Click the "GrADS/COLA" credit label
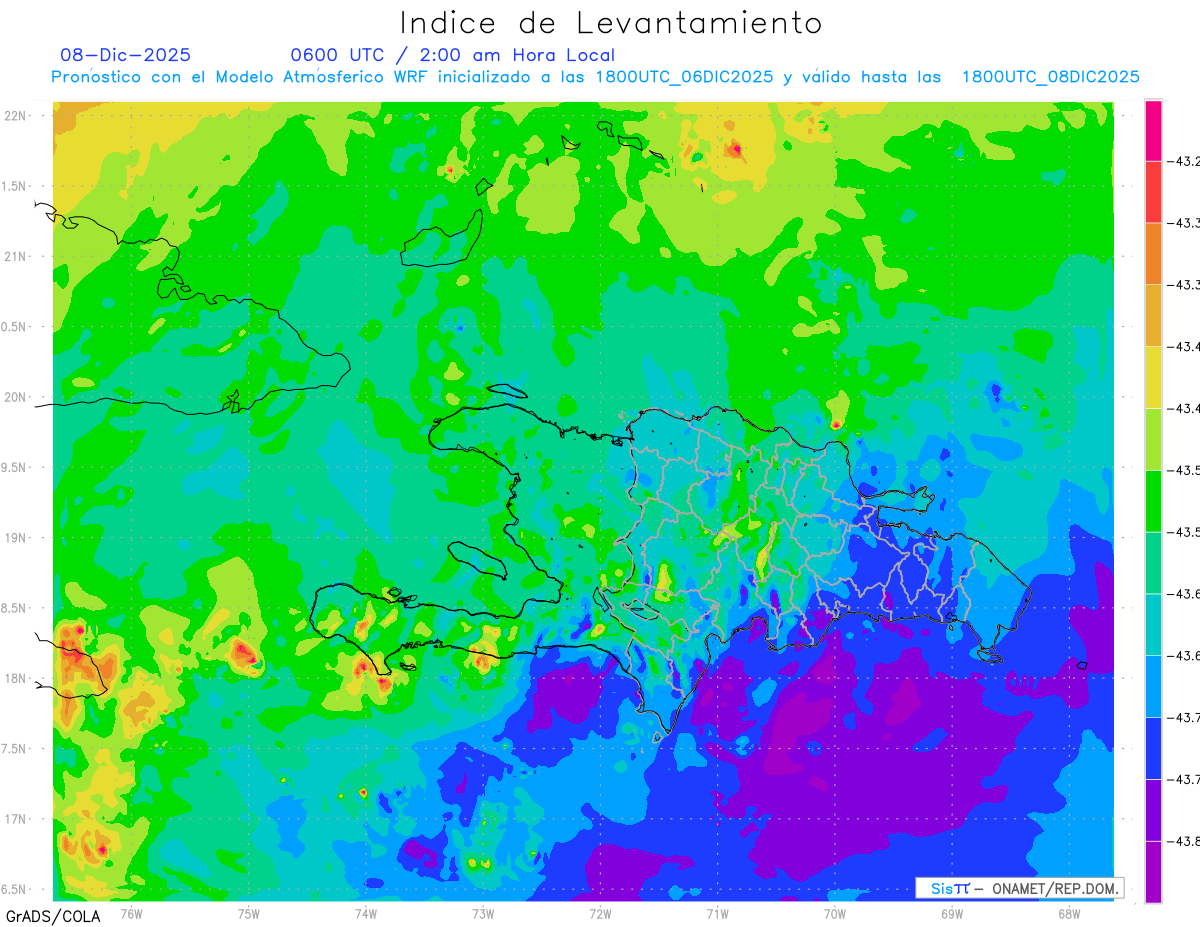The image size is (1200, 927). click(52, 916)
